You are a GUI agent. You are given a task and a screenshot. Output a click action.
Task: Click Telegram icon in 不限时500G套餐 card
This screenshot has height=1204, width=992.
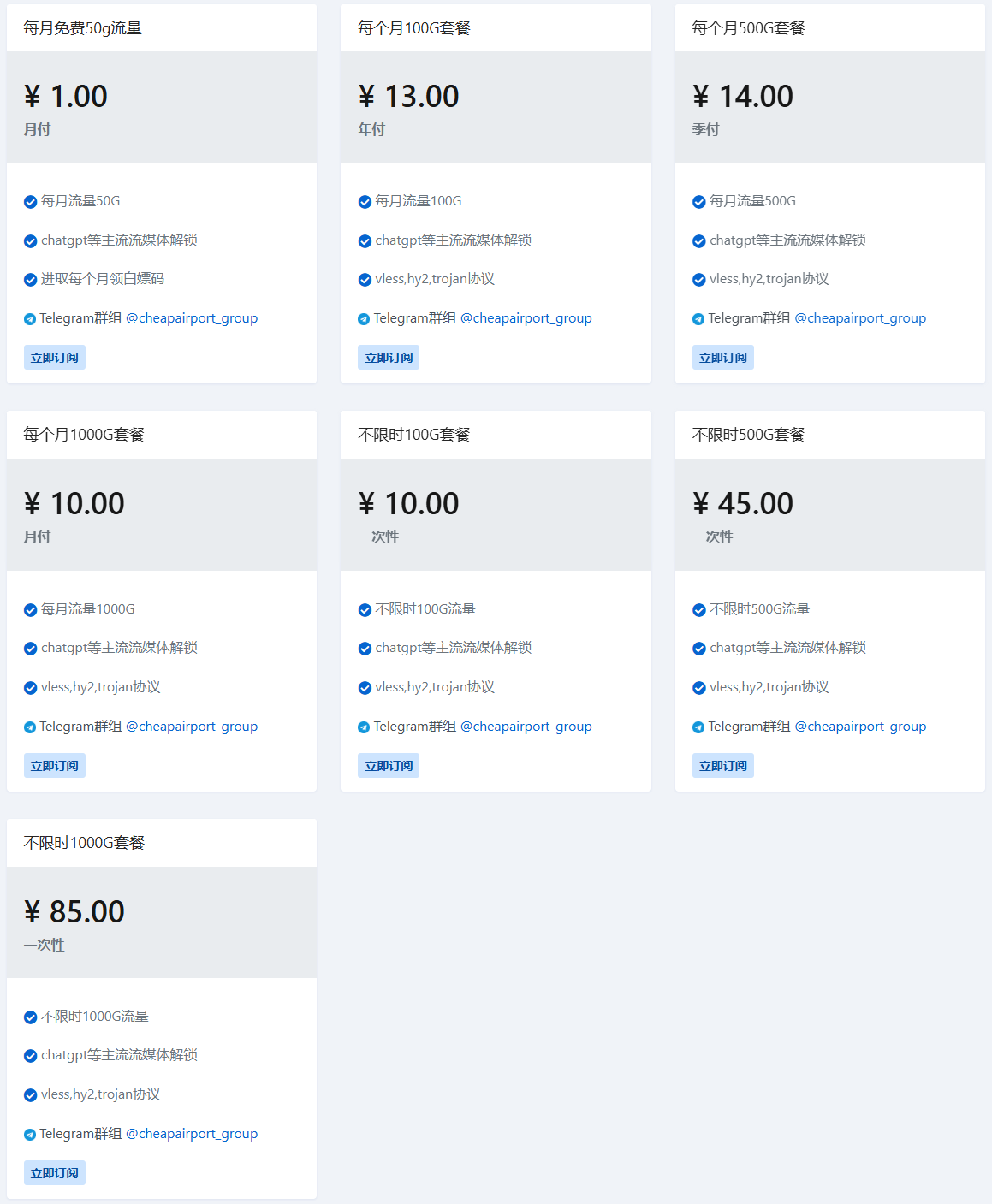click(698, 727)
